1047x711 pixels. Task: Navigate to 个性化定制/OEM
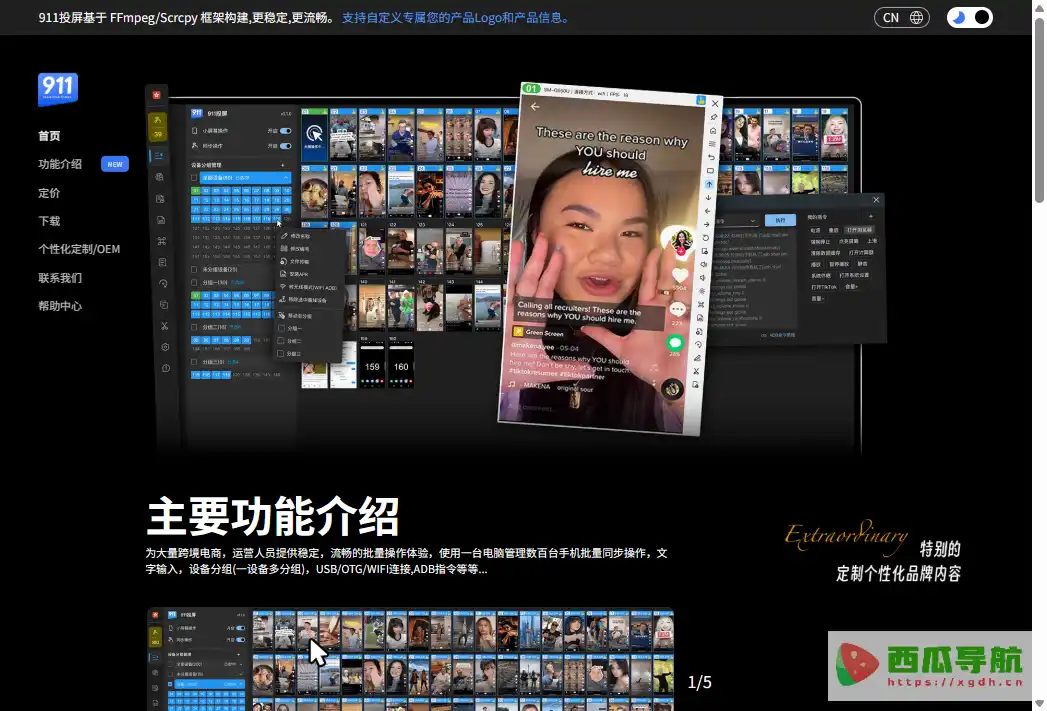click(x=79, y=249)
